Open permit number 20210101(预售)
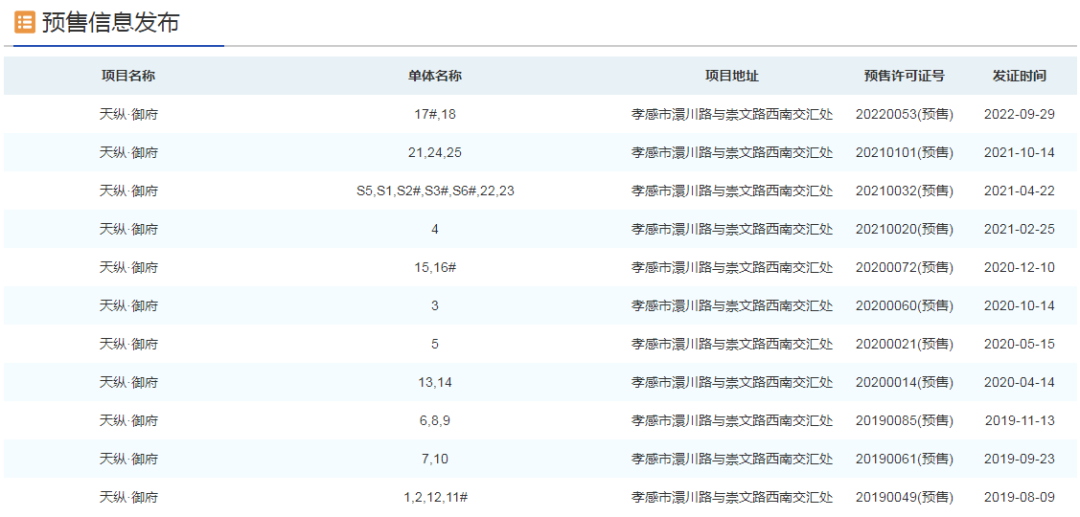Screen dimensions: 1080x517 pos(904,152)
